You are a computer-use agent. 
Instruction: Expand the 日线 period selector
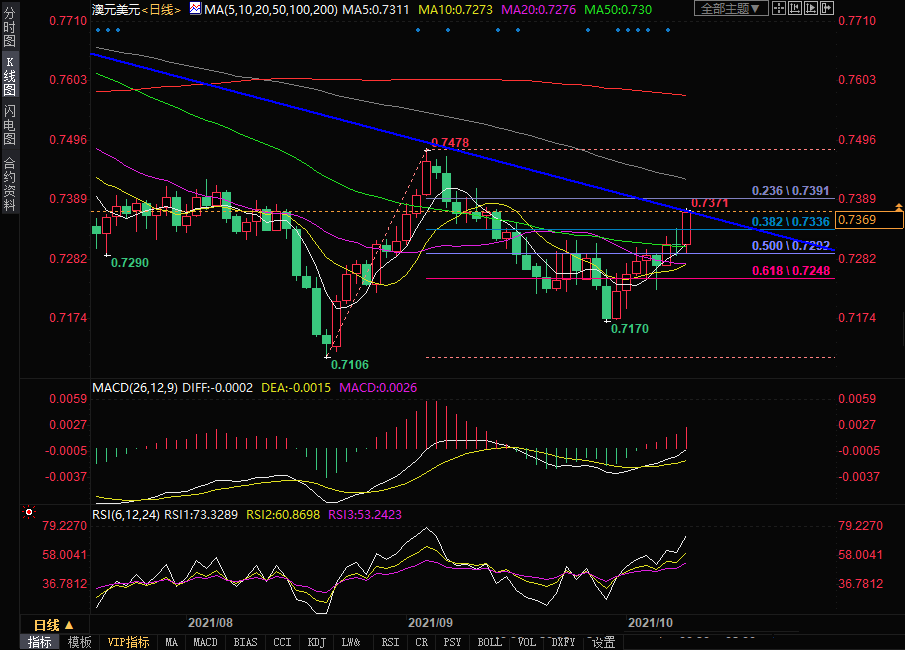[54, 625]
